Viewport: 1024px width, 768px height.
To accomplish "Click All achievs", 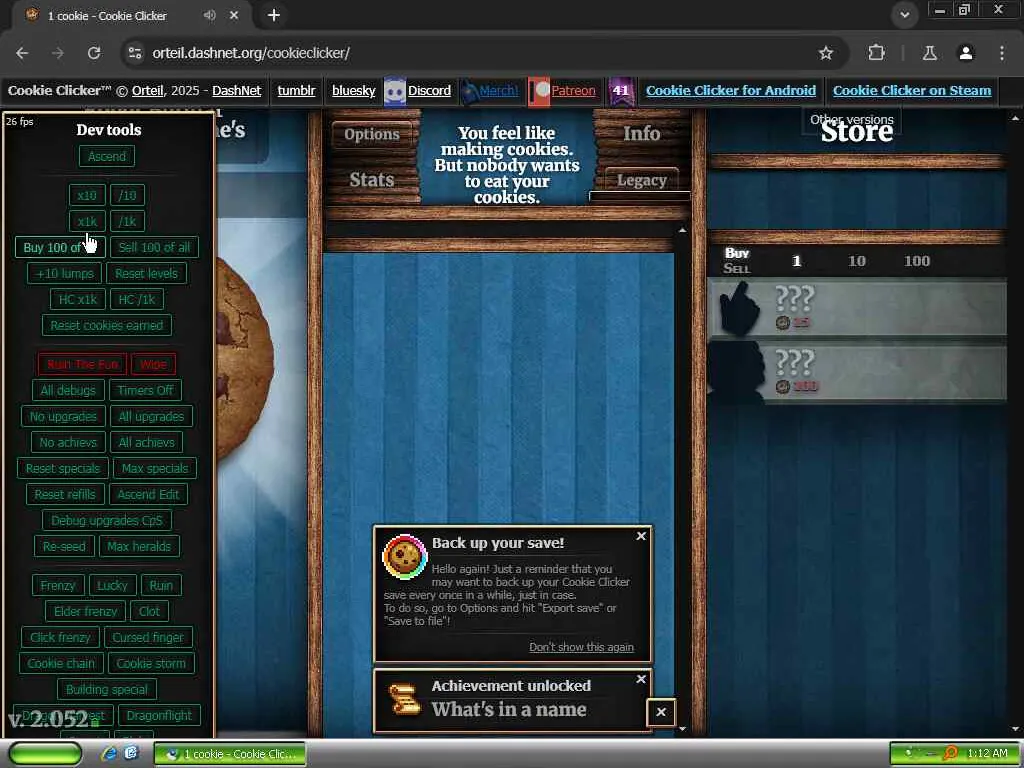I will (x=146, y=443).
